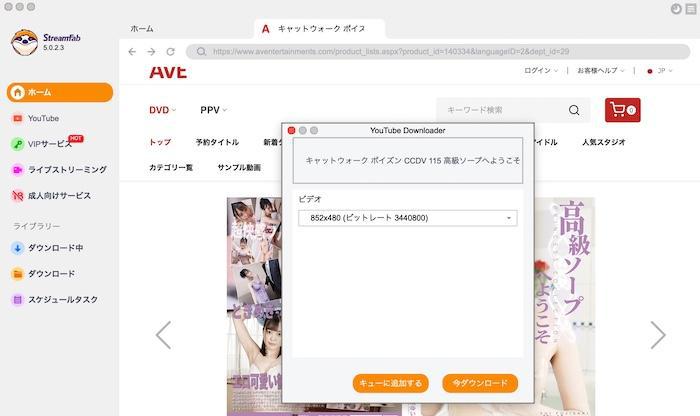Show previous slide with left carousel arrow
The height and width of the screenshot is (416, 700).
(x=163, y=335)
